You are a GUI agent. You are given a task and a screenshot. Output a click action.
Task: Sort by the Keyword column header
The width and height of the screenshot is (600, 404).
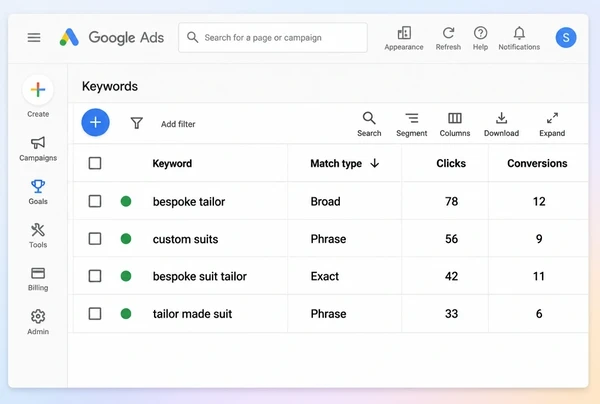click(x=172, y=163)
